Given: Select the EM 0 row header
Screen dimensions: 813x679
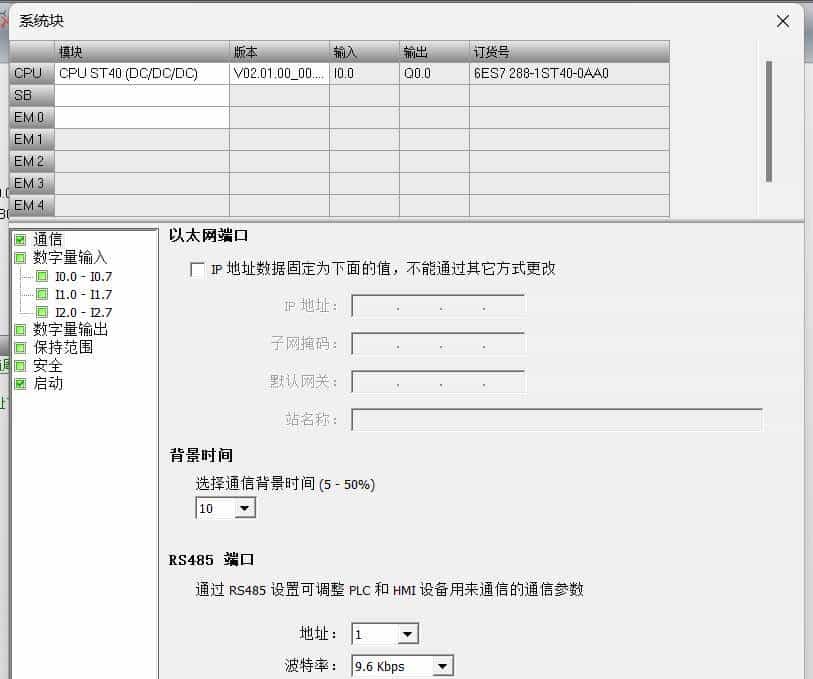Looking at the screenshot, I should click(x=29, y=117).
